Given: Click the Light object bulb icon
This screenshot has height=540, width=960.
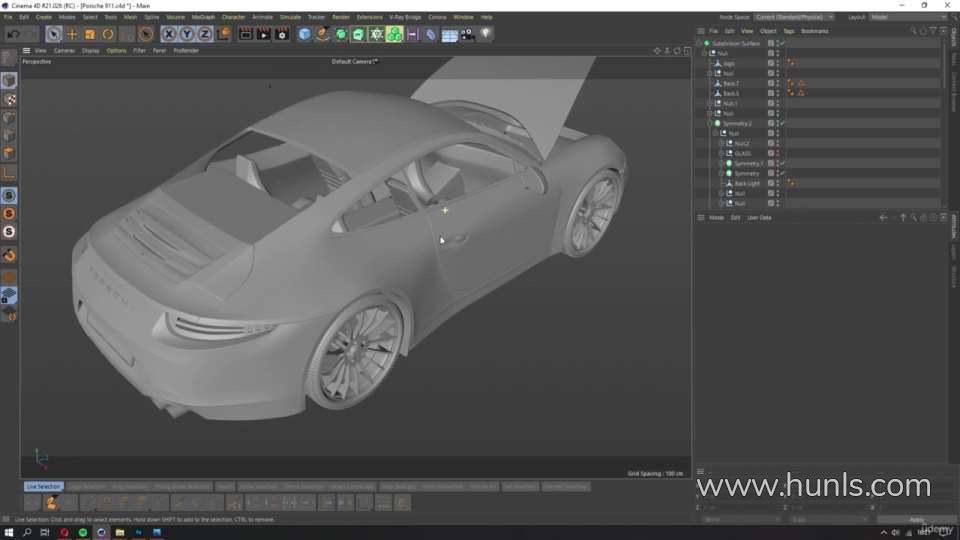Looking at the screenshot, I should 486,34.
